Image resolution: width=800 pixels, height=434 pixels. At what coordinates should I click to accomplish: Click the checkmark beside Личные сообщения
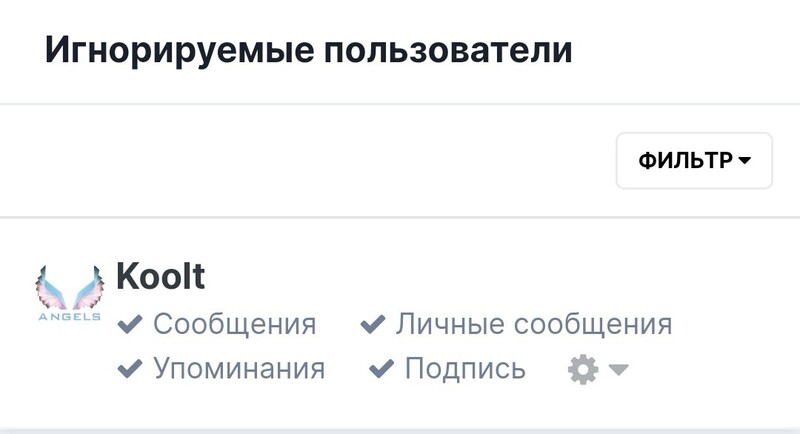click(372, 324)
